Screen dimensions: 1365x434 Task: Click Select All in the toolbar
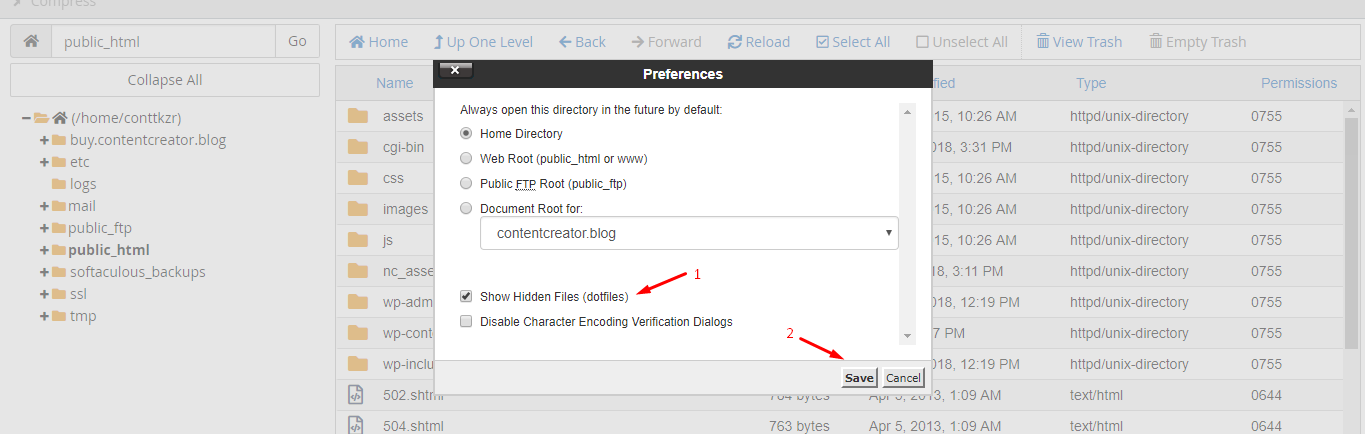[x=852, y=42]
